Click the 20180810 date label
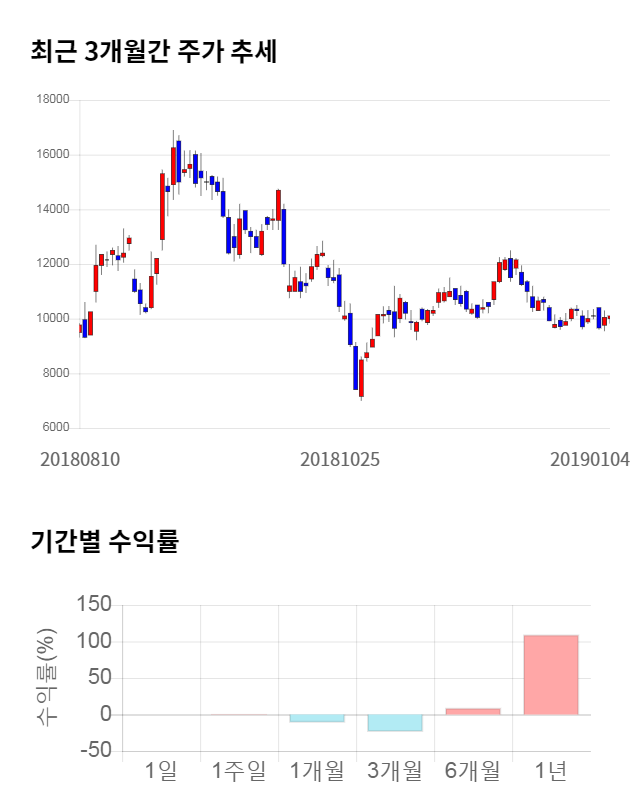 coord(80,461)
